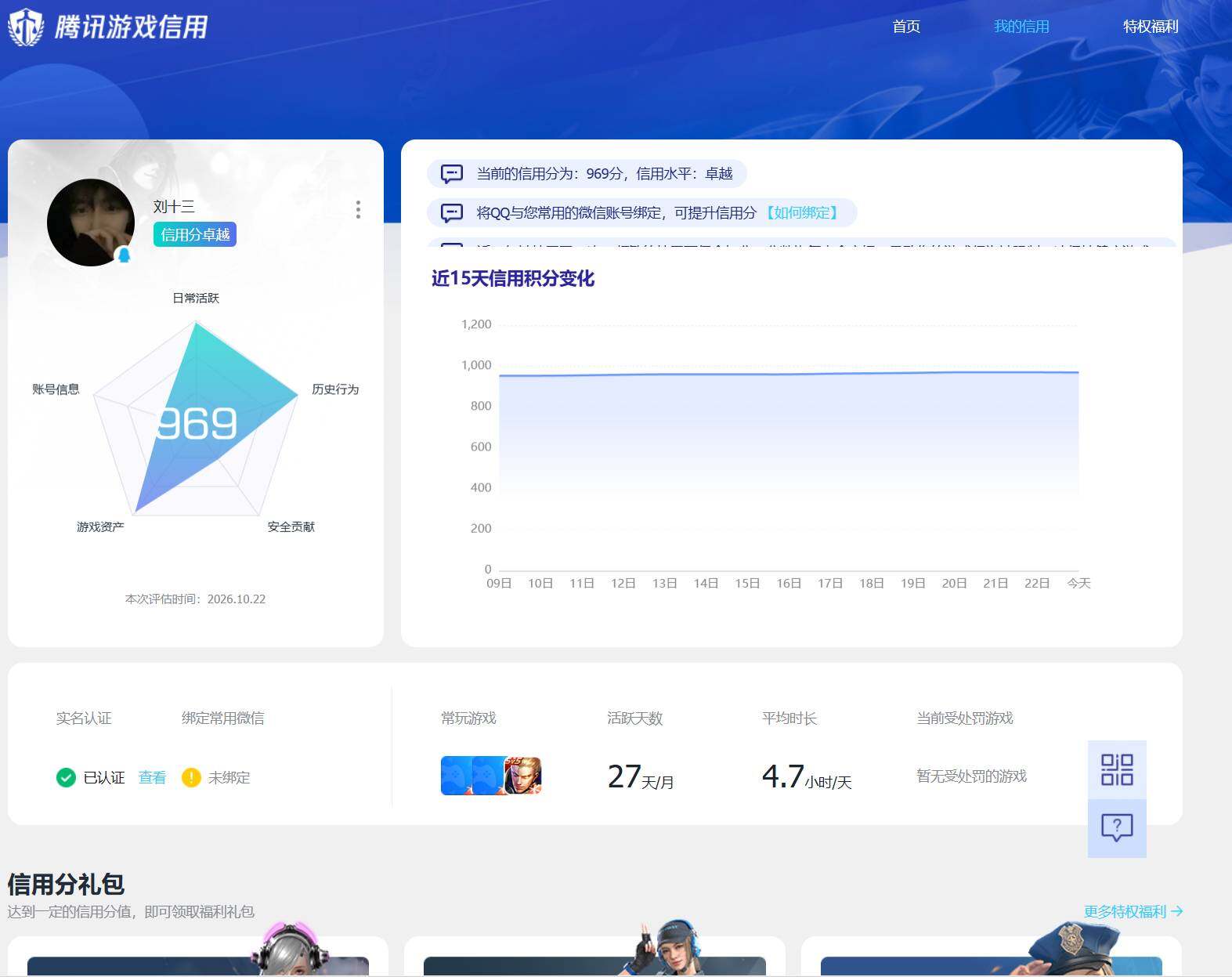Open the three-dot menu beside 刘十三
1232x977 pixels.
pos(358,209)
